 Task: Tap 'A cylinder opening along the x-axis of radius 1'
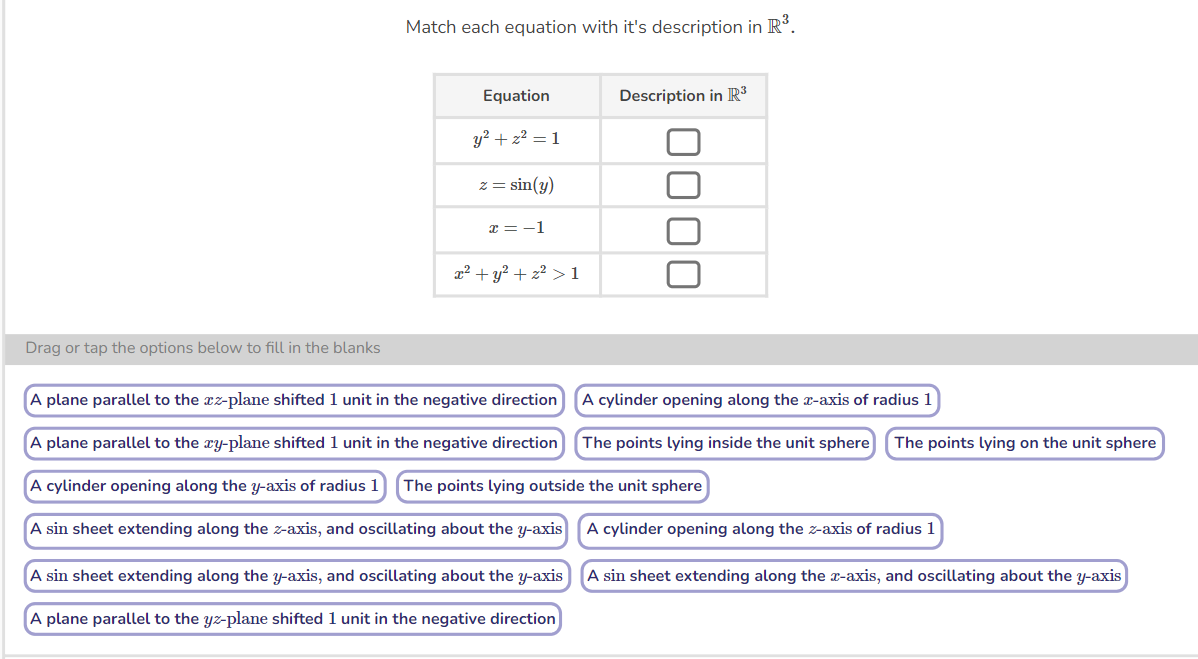pyautogui.click(x=757, y=400)
